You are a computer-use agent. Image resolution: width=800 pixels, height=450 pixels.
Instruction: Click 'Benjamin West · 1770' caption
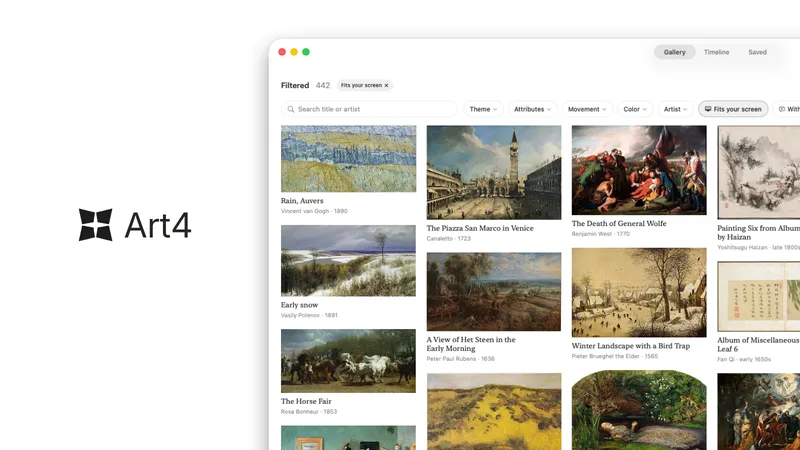point(601,234)
